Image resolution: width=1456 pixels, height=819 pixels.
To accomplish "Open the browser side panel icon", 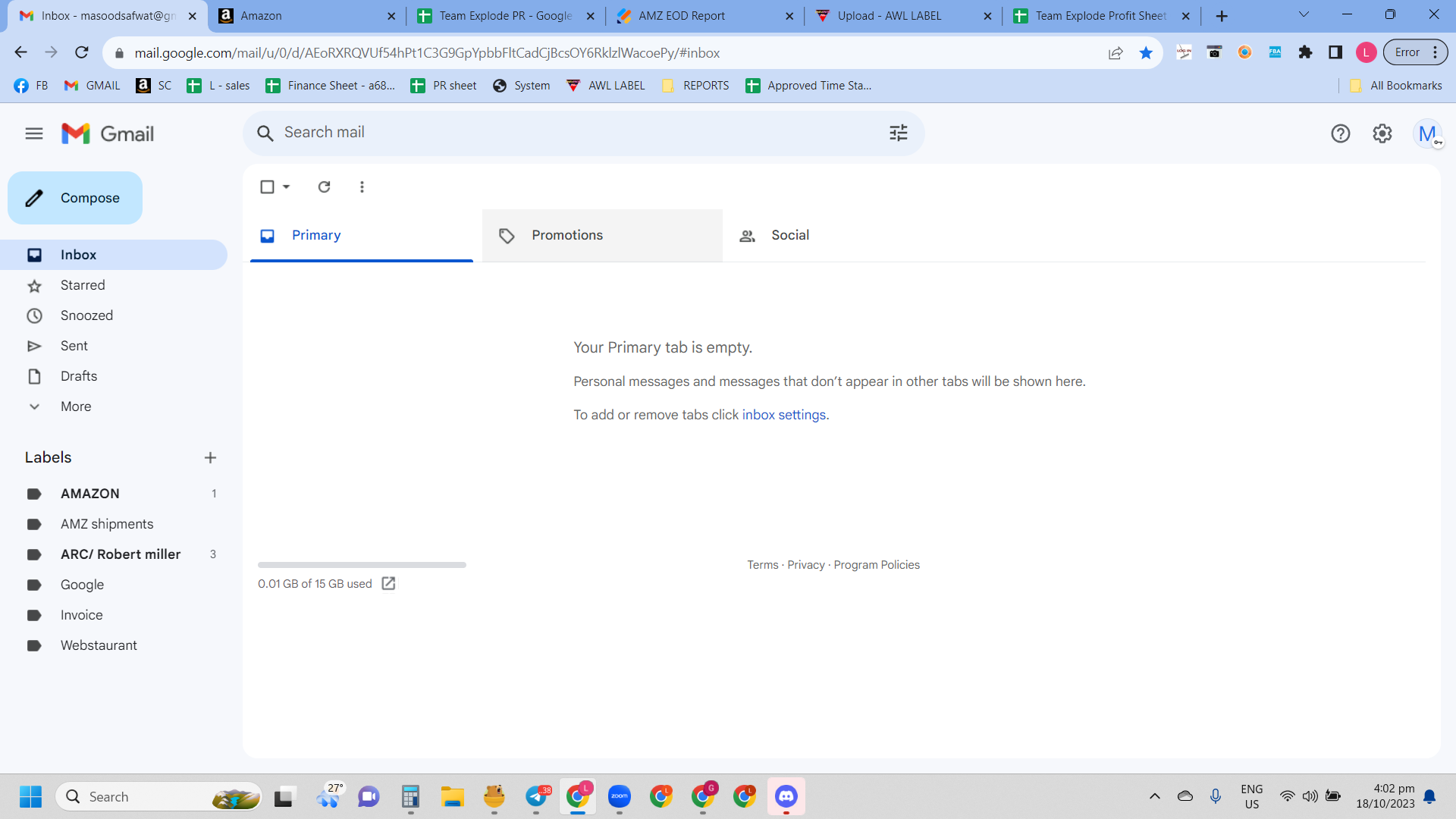I will 1335,52.
